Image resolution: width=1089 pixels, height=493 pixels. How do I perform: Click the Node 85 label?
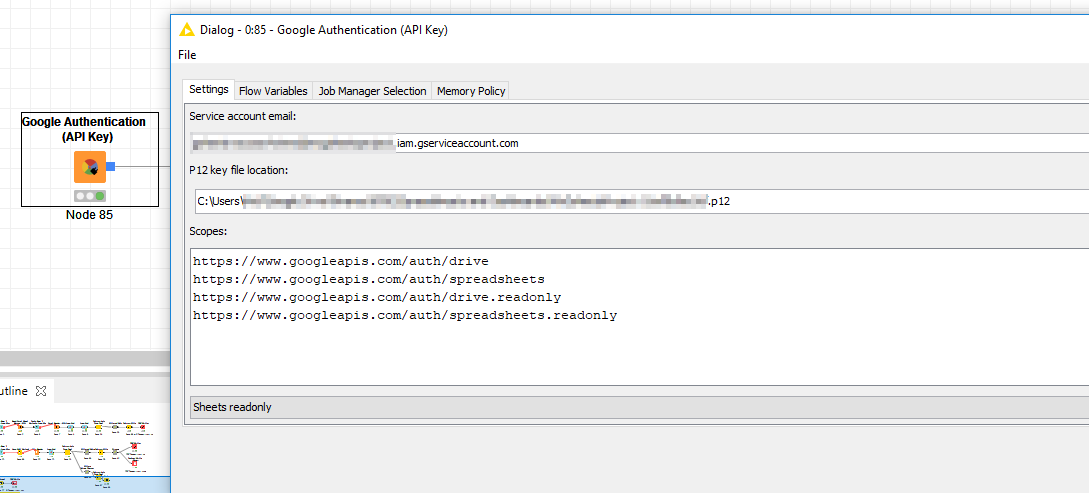pos(90,215)
